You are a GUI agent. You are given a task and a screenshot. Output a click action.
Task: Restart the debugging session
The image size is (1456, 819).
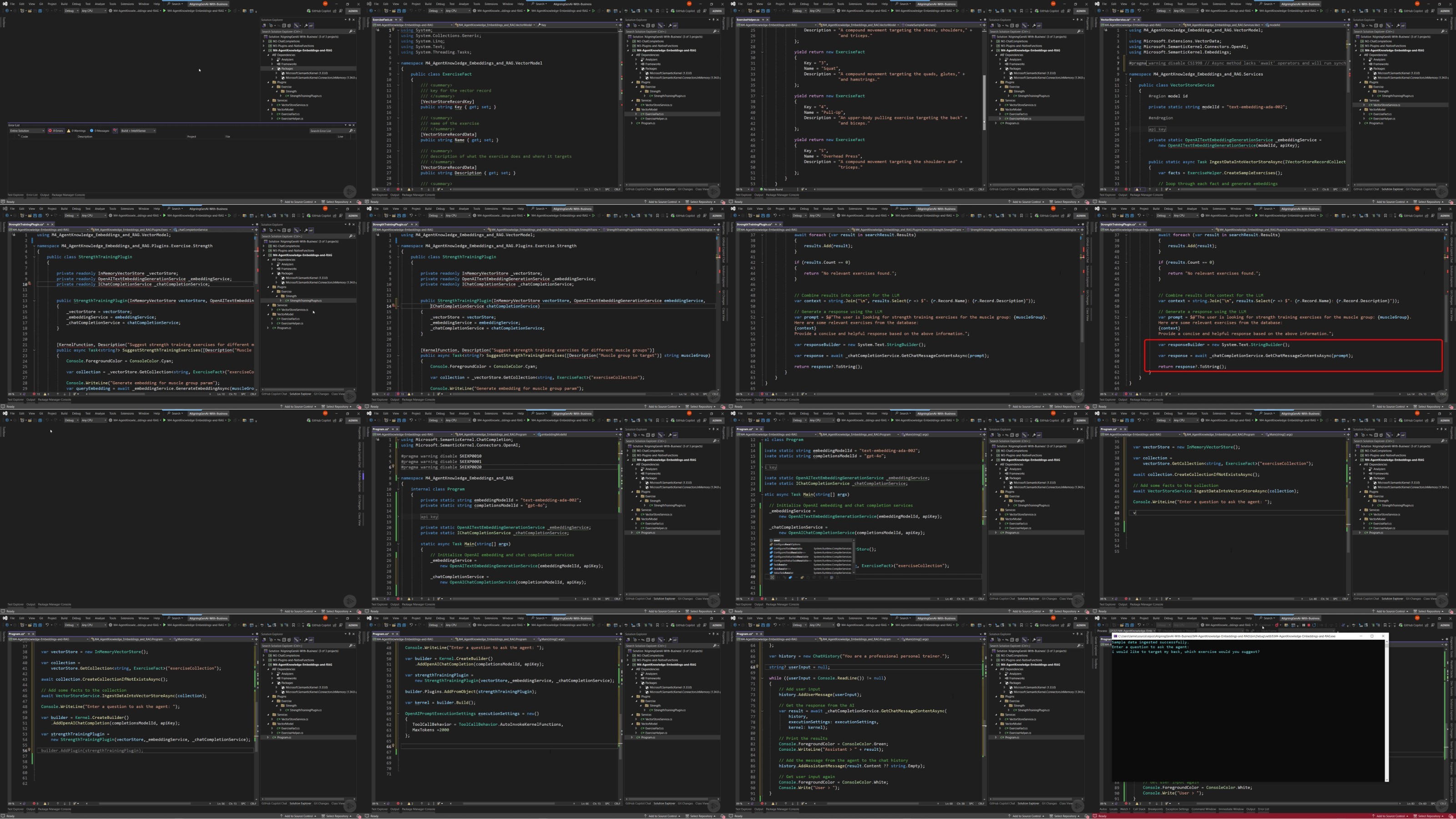coord(1314,625)
